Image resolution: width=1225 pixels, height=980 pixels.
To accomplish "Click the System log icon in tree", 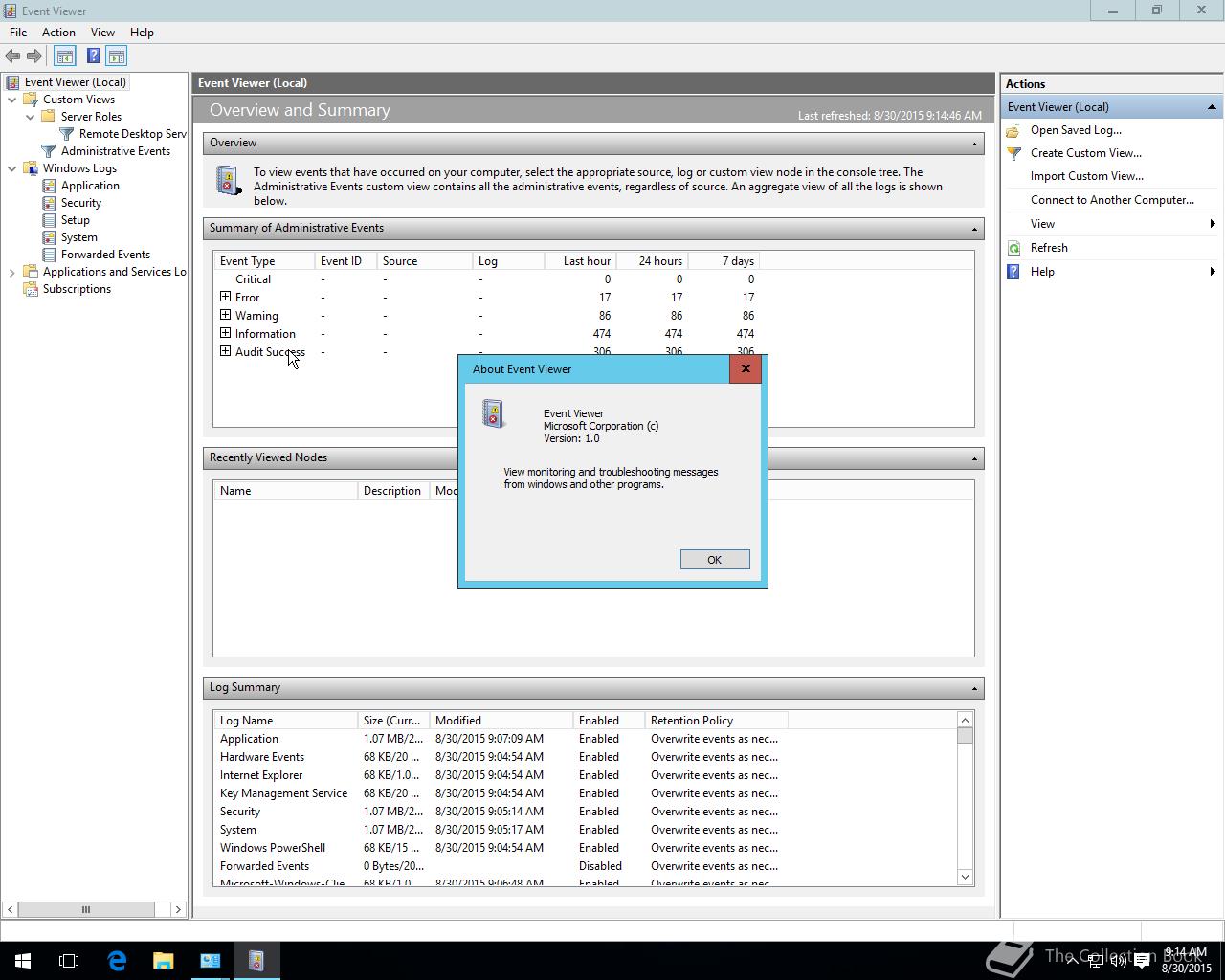I will click(x=49, y=237).
